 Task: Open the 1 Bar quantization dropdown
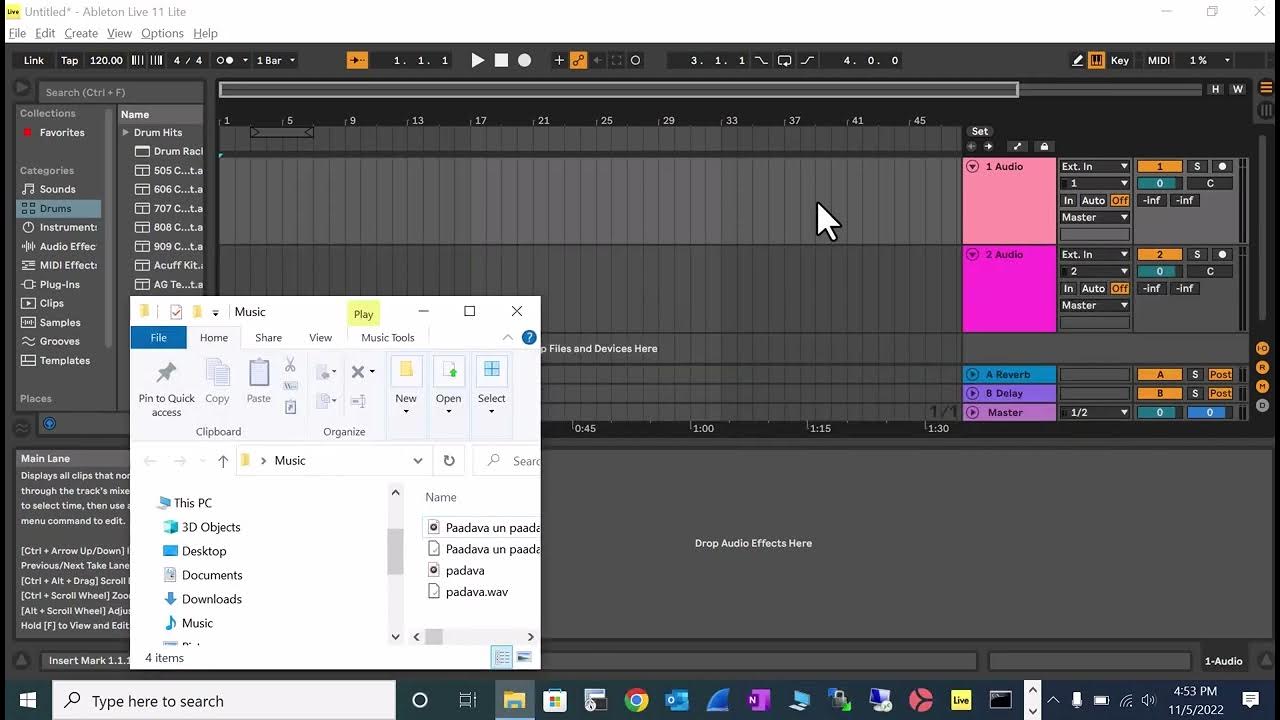click(x=277, y=60)
